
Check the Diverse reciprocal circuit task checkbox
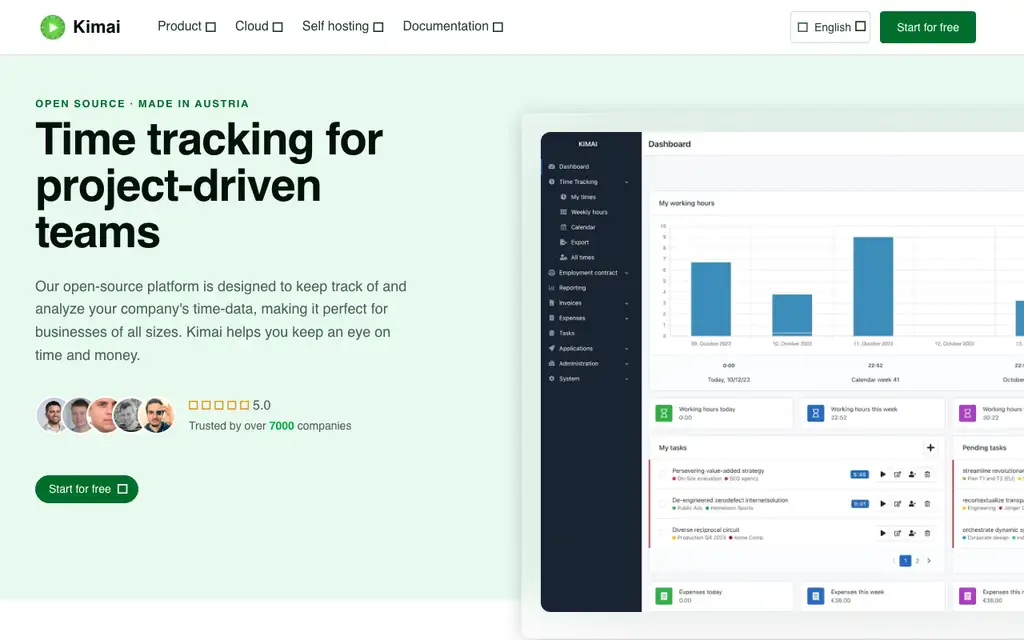[662, 533]
